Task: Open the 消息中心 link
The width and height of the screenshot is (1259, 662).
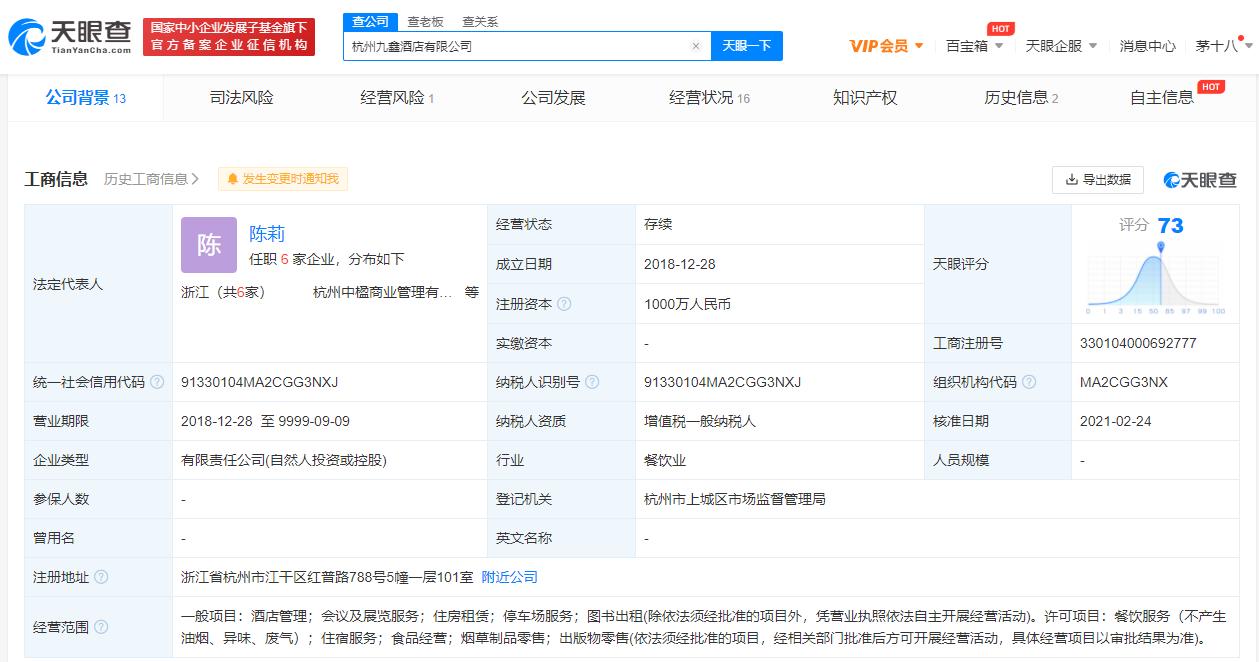Action: point(1147,46)
